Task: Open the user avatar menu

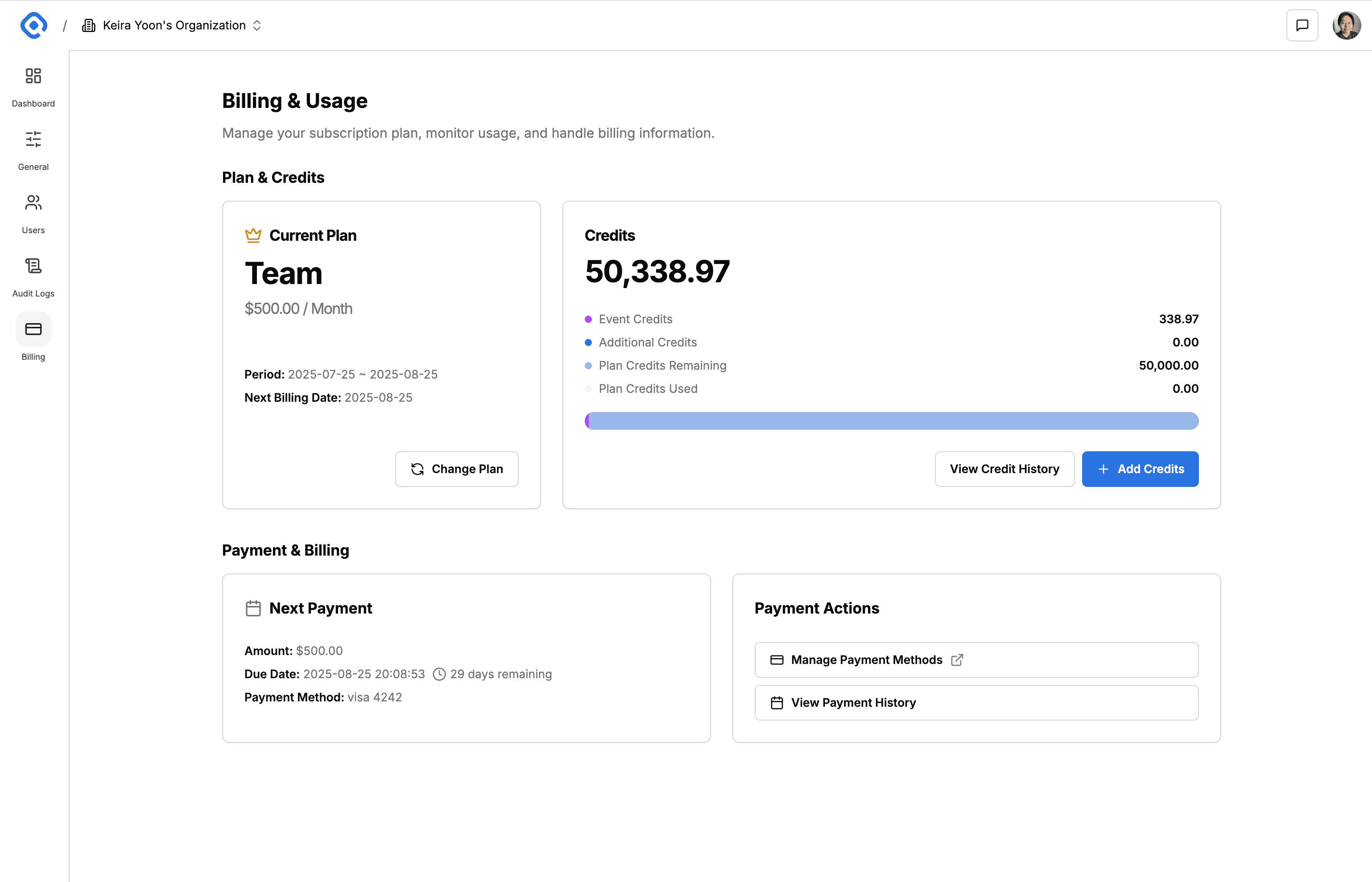Action: (x=1346, y=25)
